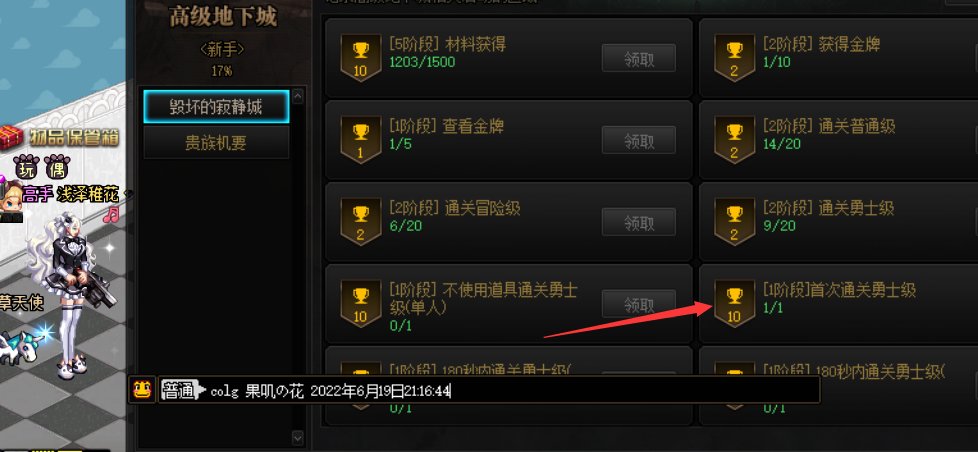Viewport: 978px width, 452px height.
Task: Select the 毁坏的寂静城 dungeon tab
Action: click(x=216, y=107)
